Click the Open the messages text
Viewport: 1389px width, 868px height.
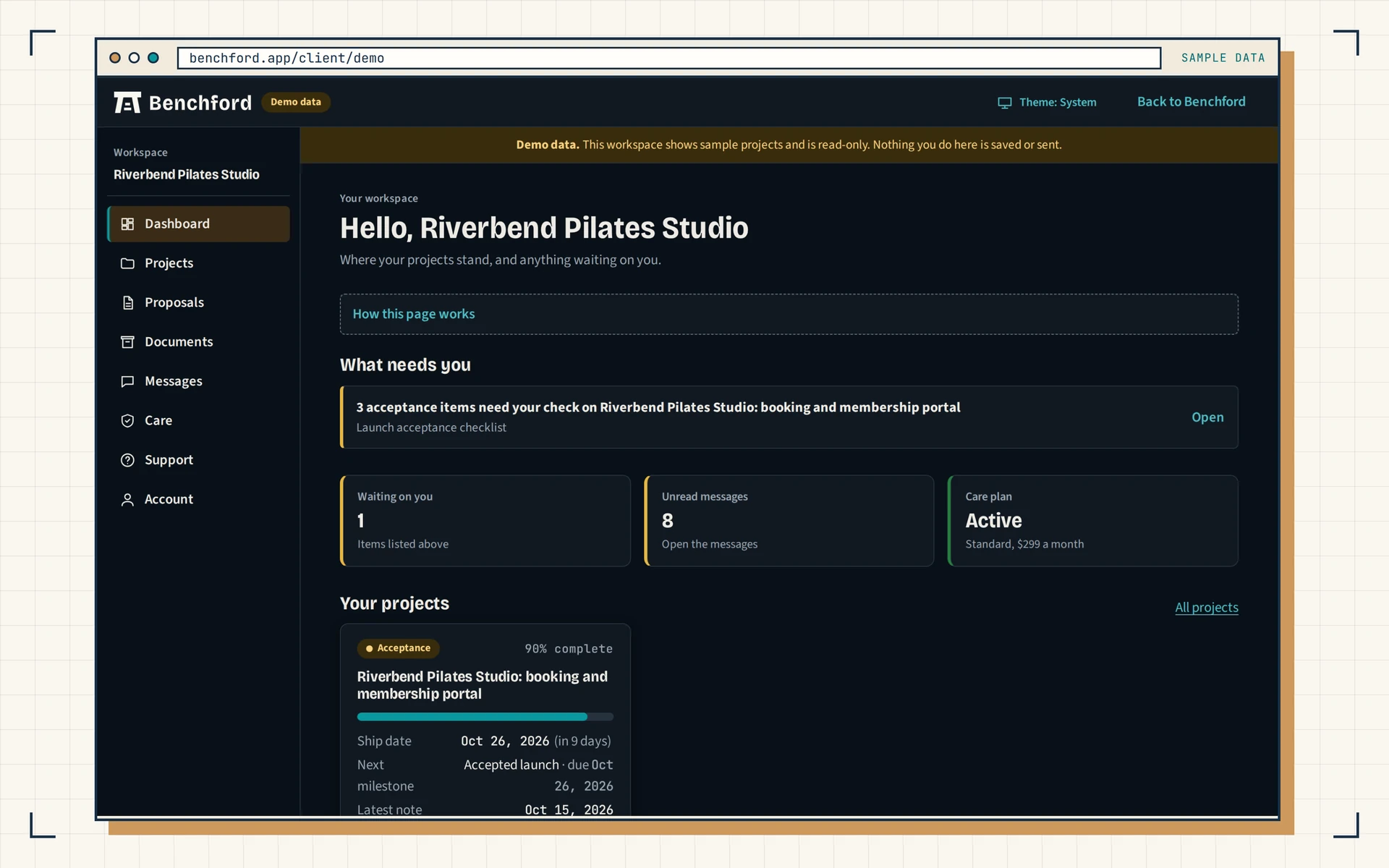coord(709,544)
